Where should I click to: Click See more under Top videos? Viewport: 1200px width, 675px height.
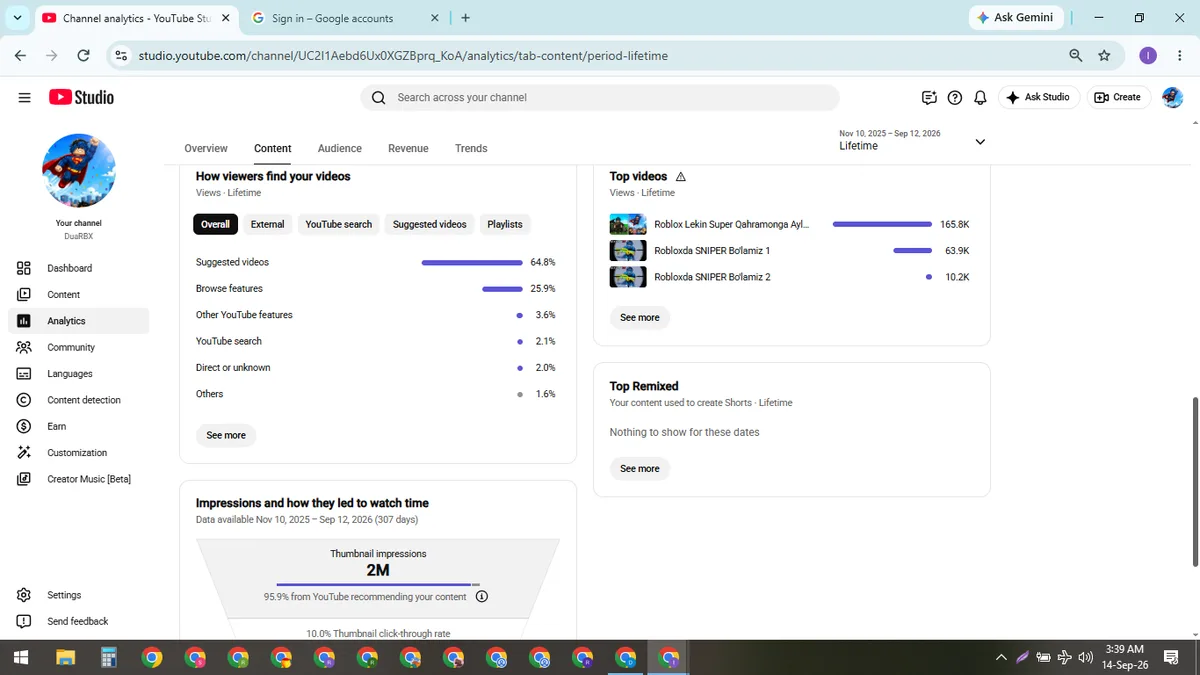click(640, 317)
